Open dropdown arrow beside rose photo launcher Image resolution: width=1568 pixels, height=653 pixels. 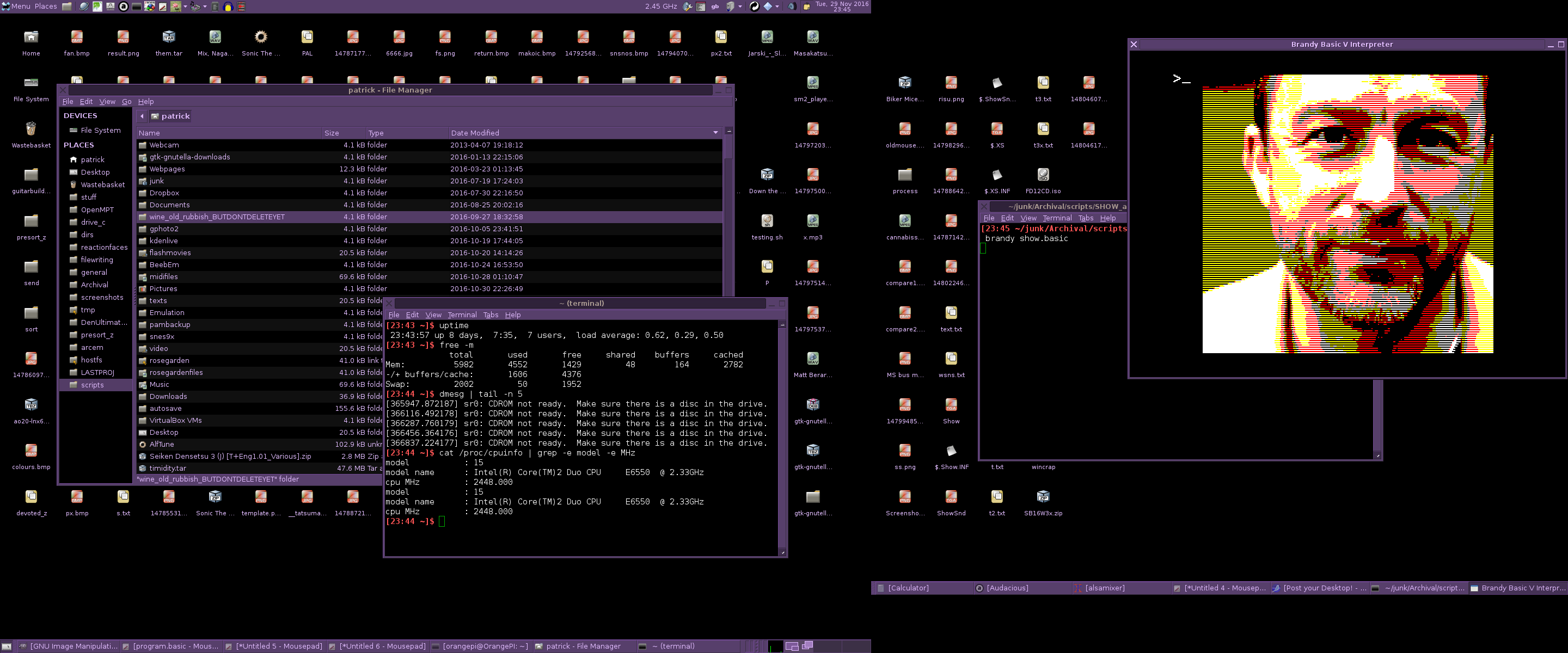point(185,7)
